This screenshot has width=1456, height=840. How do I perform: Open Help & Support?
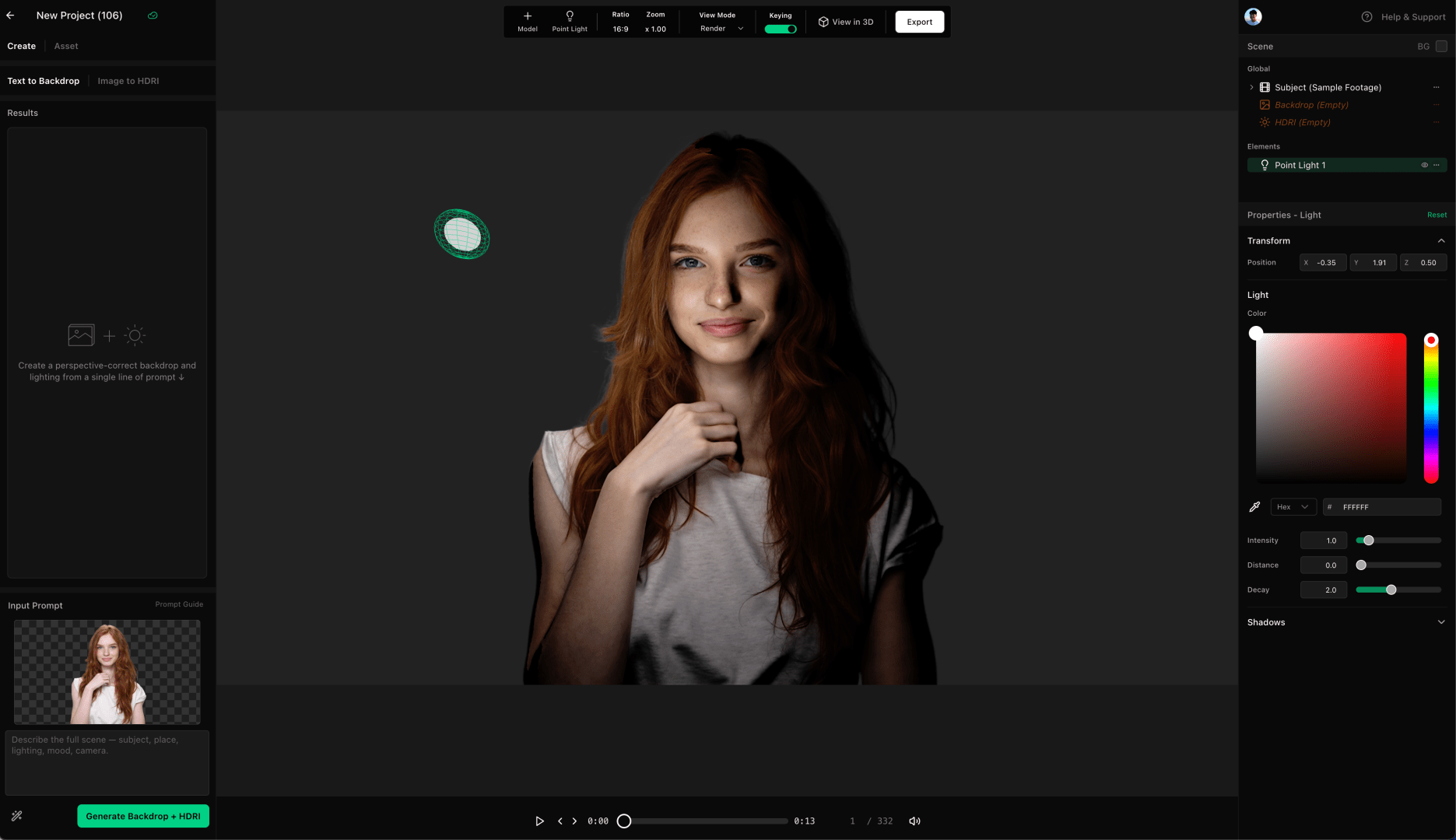tap(1403, 16)
